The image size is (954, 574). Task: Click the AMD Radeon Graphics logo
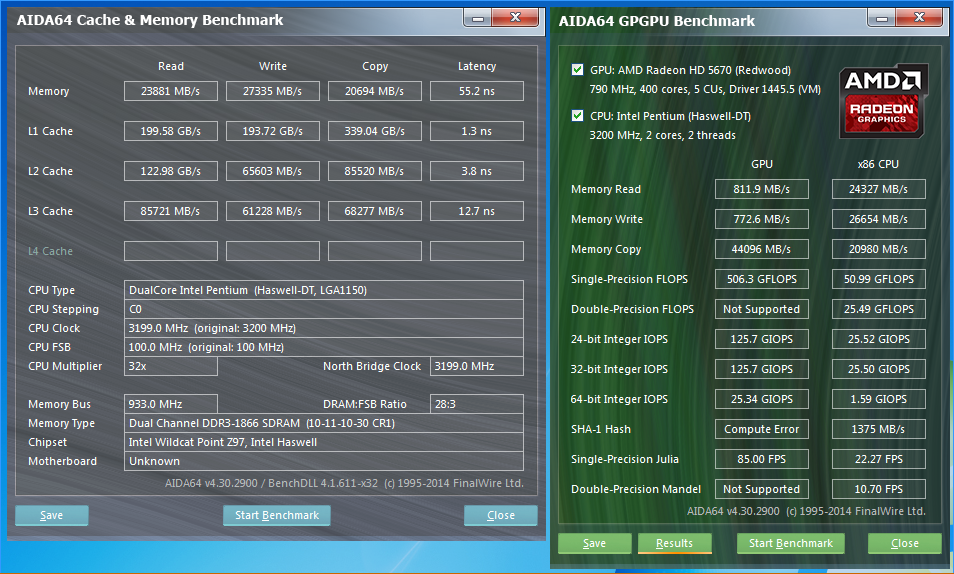click(883, 100)
